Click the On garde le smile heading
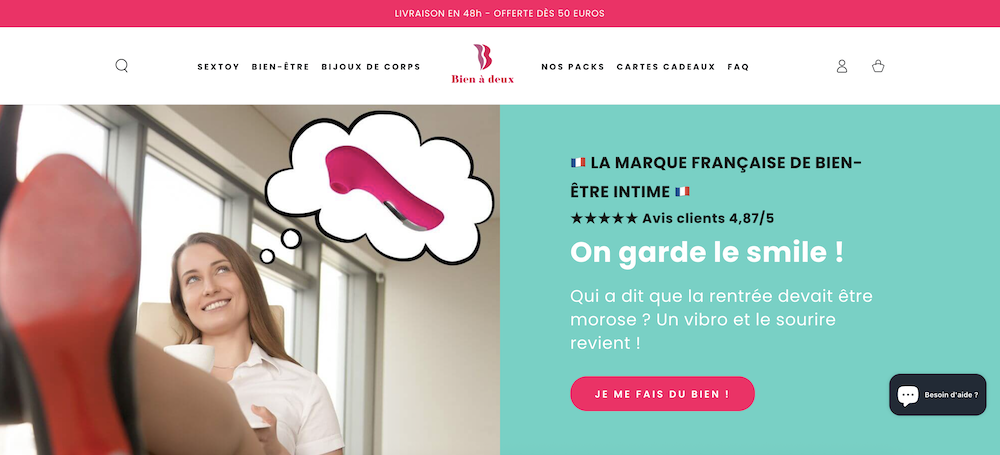Screen dimensions: 1000x455 click(707, 252)
